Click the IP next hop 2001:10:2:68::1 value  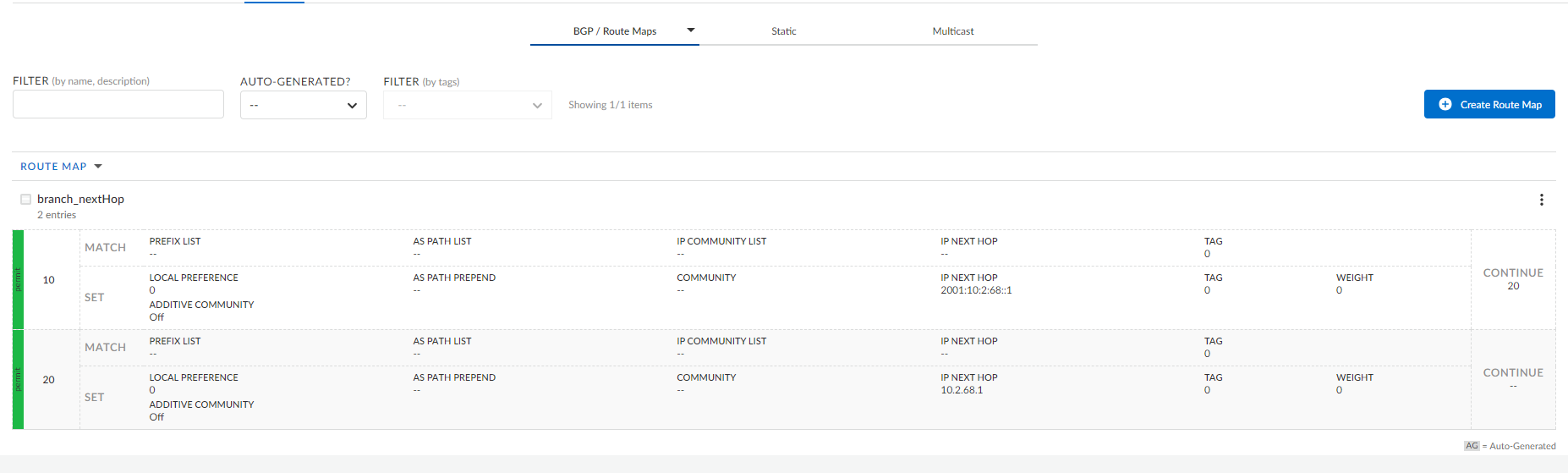[x=976, y=290]
